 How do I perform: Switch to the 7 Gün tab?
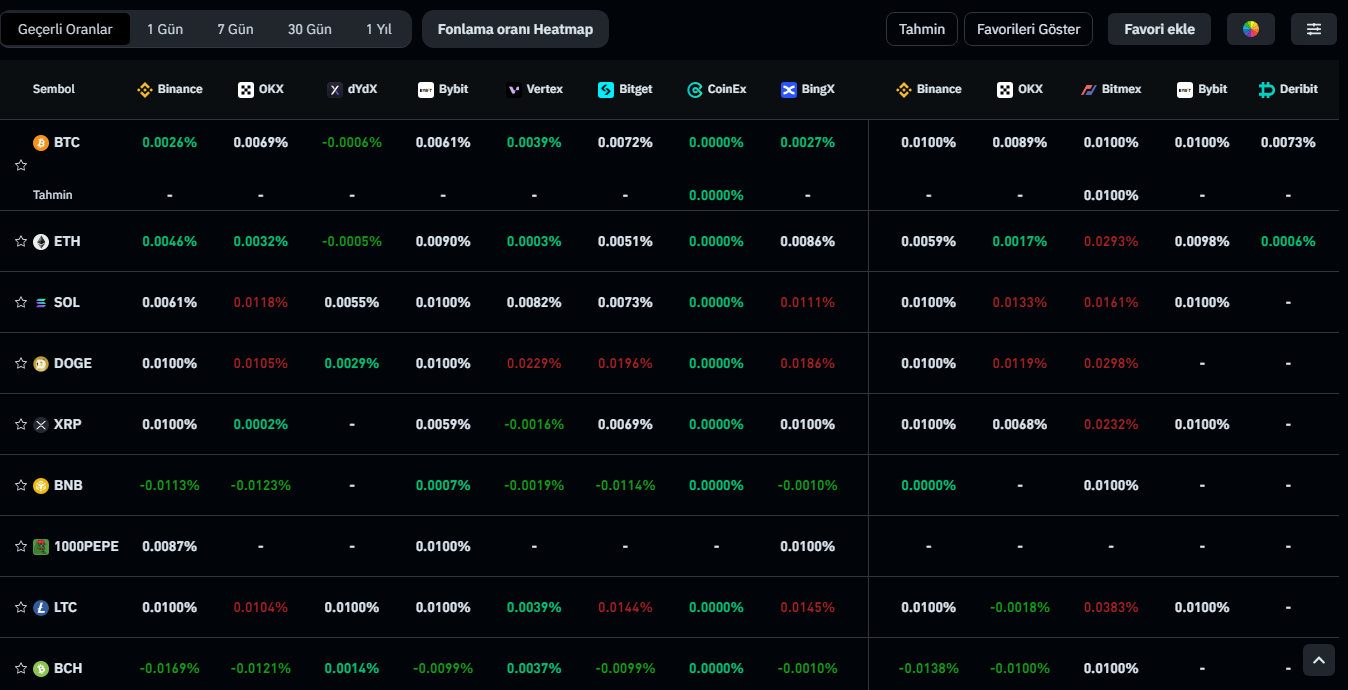click(x=235, y=29)
